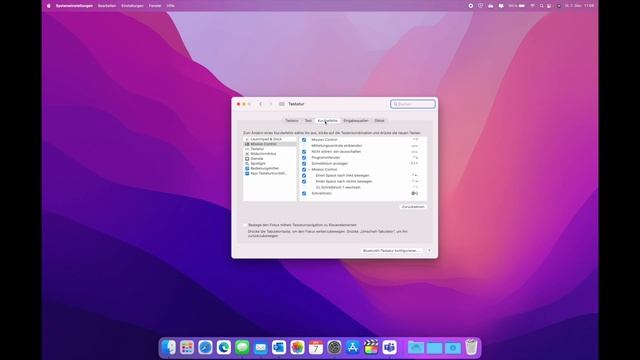The image size is (640, 360).
Task: Click the Schreibtisch anzeigen shortcut key value
Action: click(414, 163)
